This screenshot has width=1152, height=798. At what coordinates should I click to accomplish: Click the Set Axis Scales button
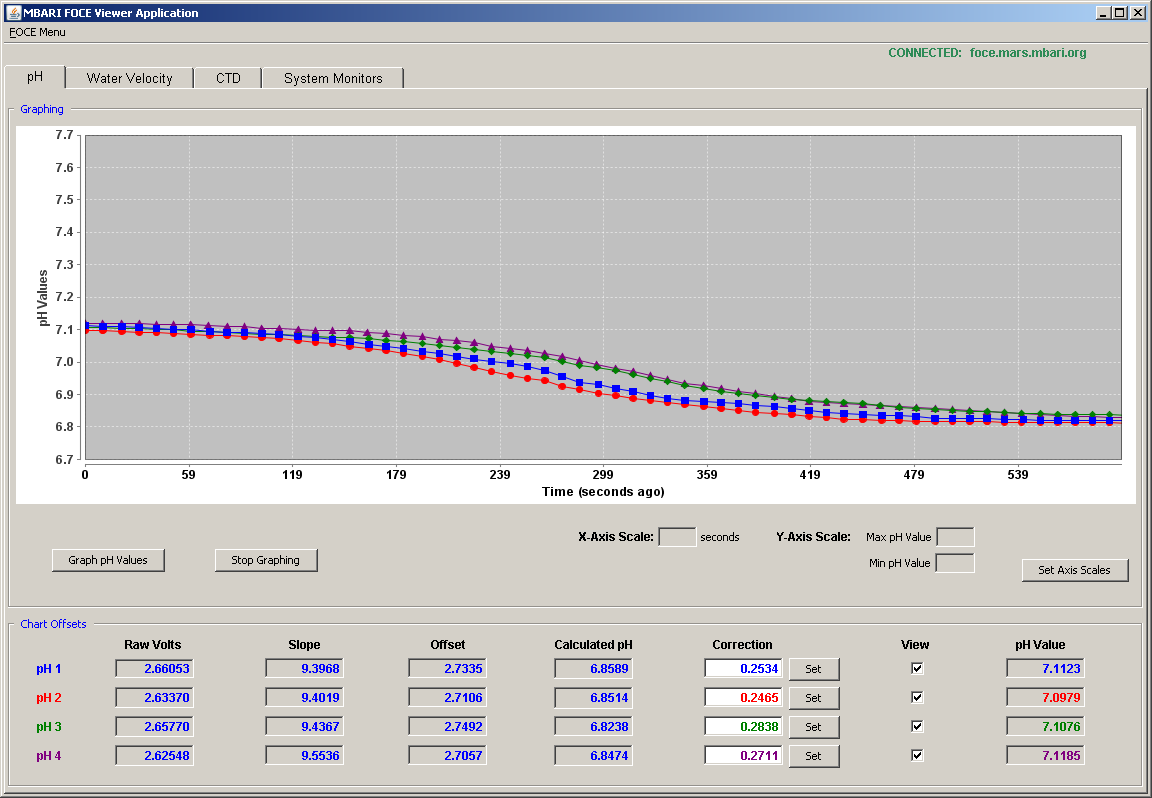click(x=1075, y=570)
